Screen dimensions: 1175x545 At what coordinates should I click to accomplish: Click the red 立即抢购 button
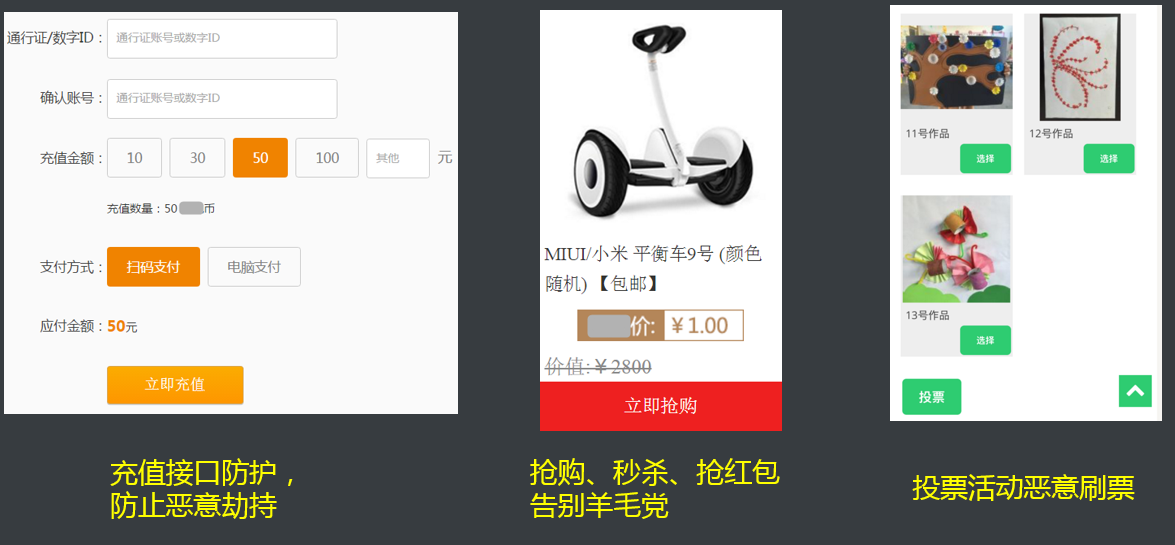coord(661,406)
